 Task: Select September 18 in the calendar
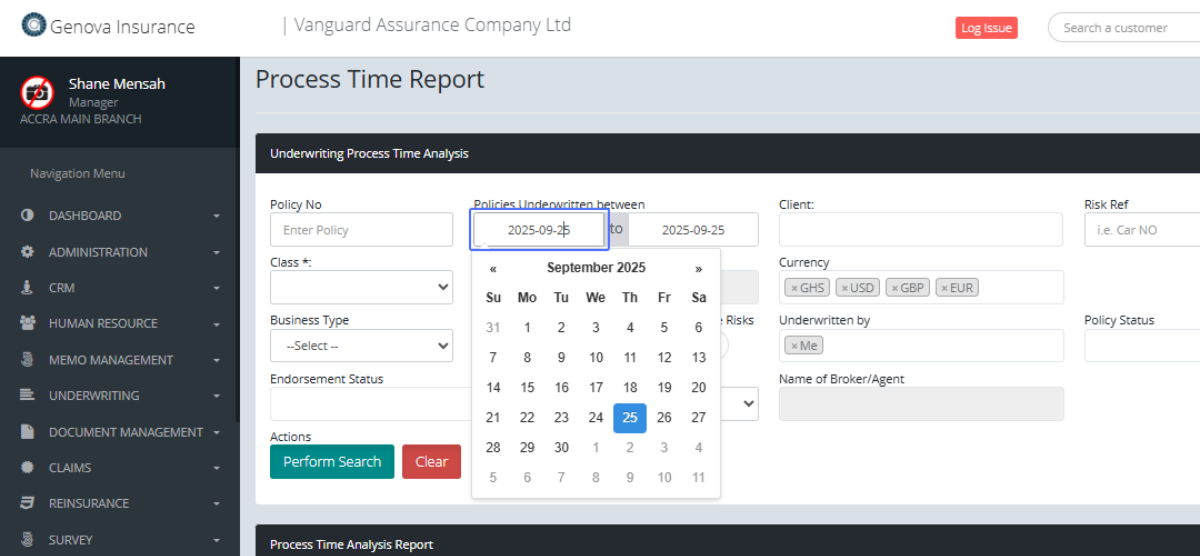(630, 388)
